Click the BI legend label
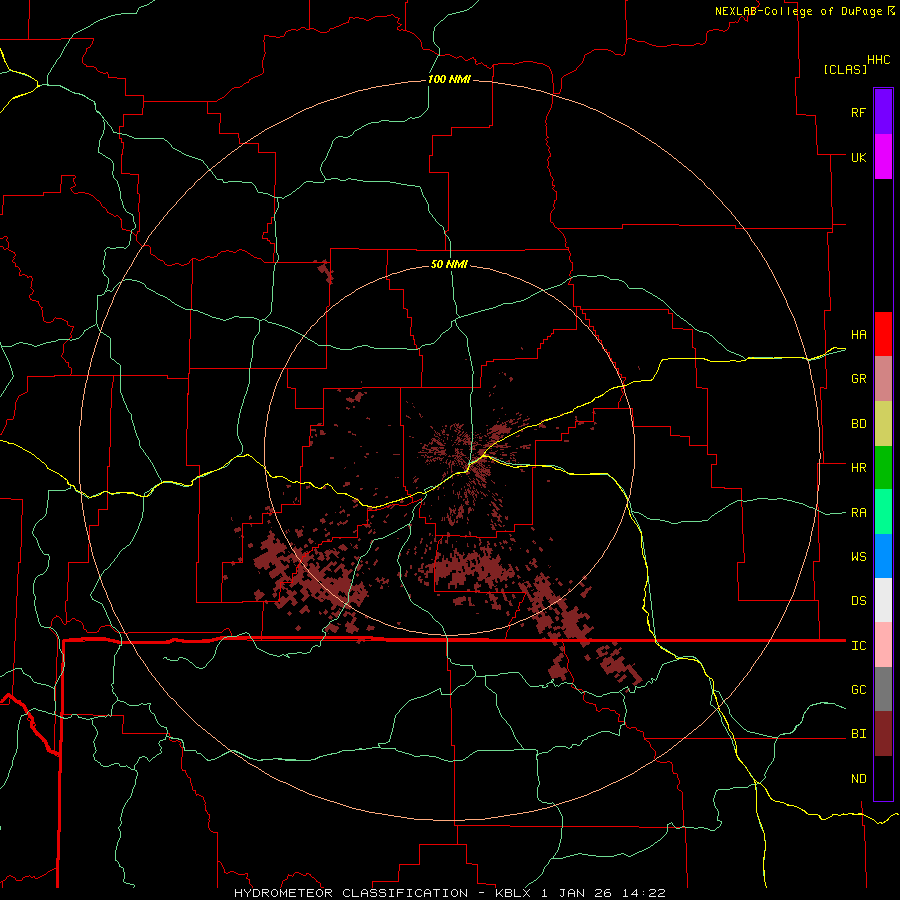The image size is (900, 900). pyautogui.click(x=858, y=734)
